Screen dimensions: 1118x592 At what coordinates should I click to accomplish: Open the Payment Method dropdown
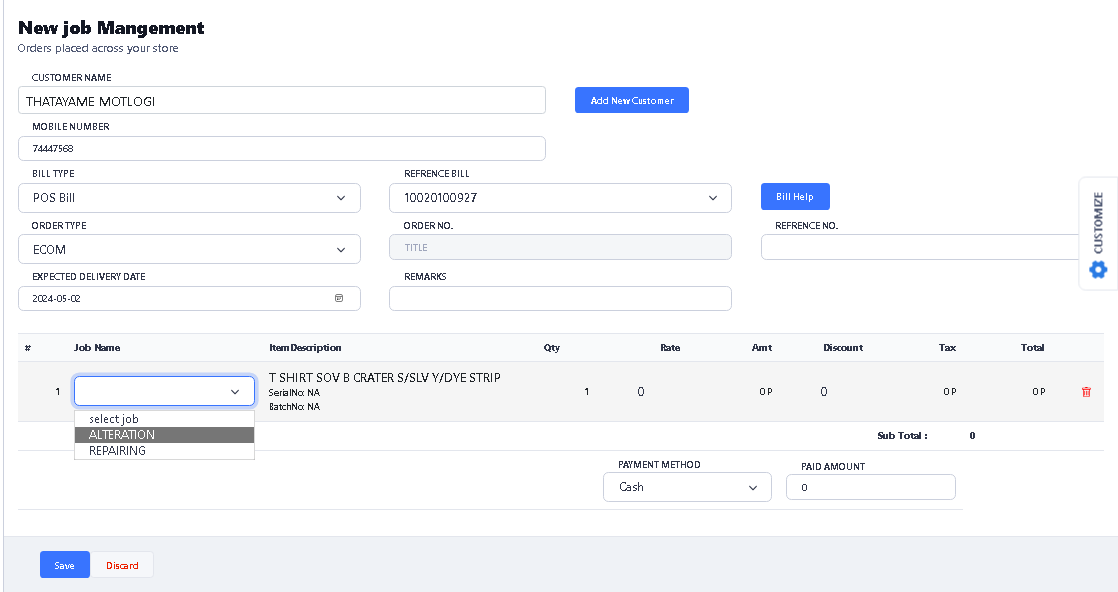point(687,487)
